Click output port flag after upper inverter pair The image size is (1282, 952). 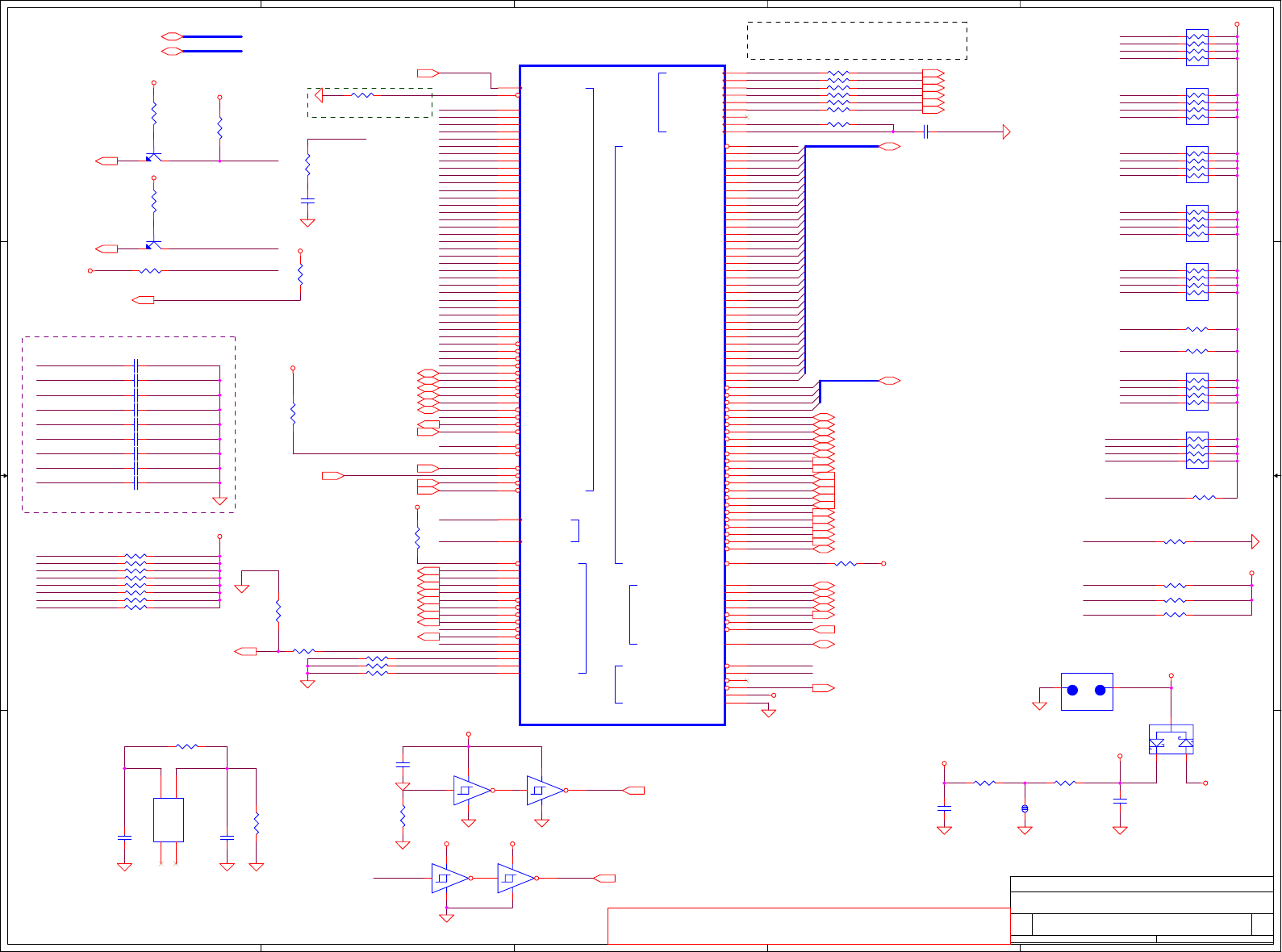tap(634, 791)
